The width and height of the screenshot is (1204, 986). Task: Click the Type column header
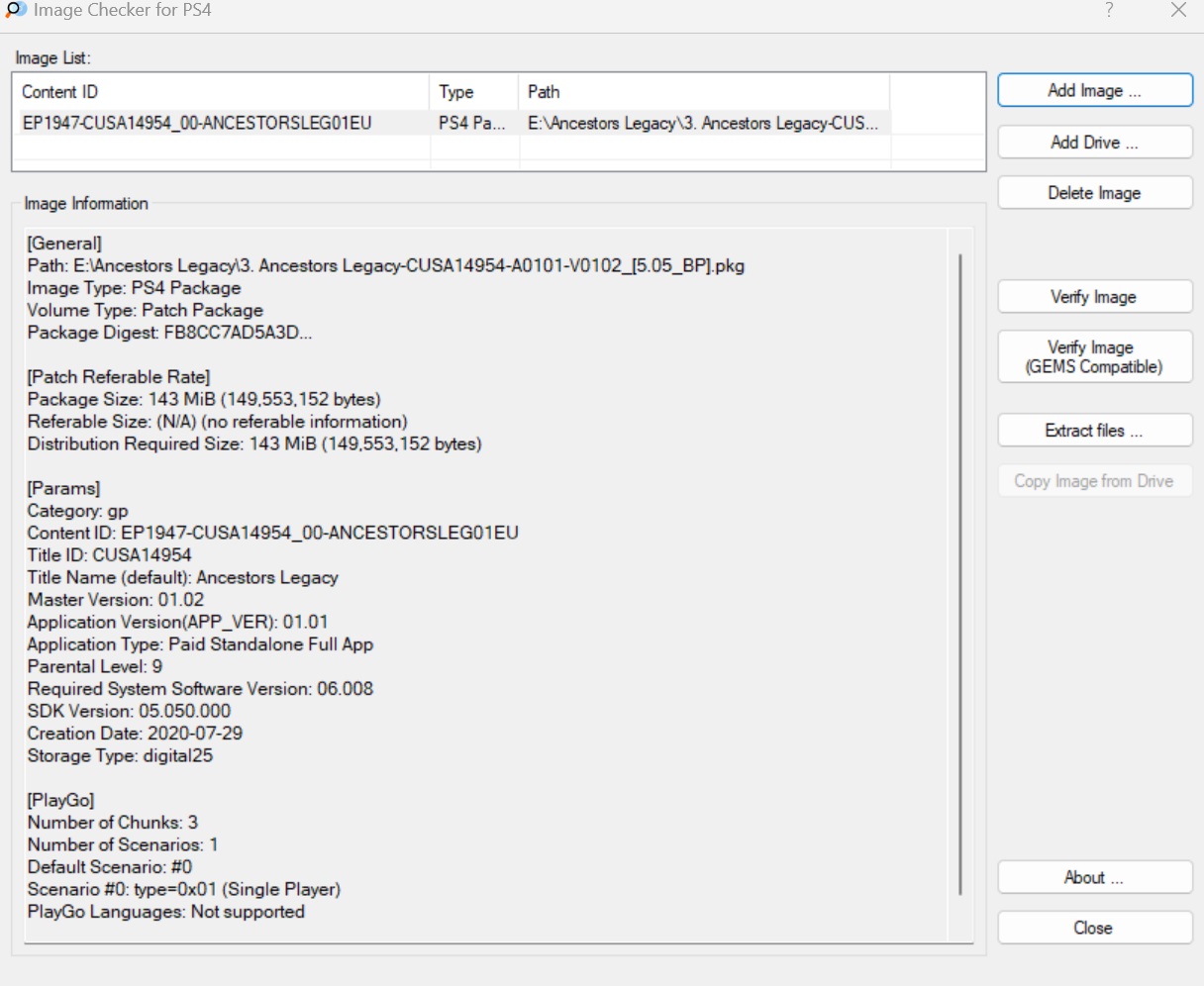(x=474, y=92)
